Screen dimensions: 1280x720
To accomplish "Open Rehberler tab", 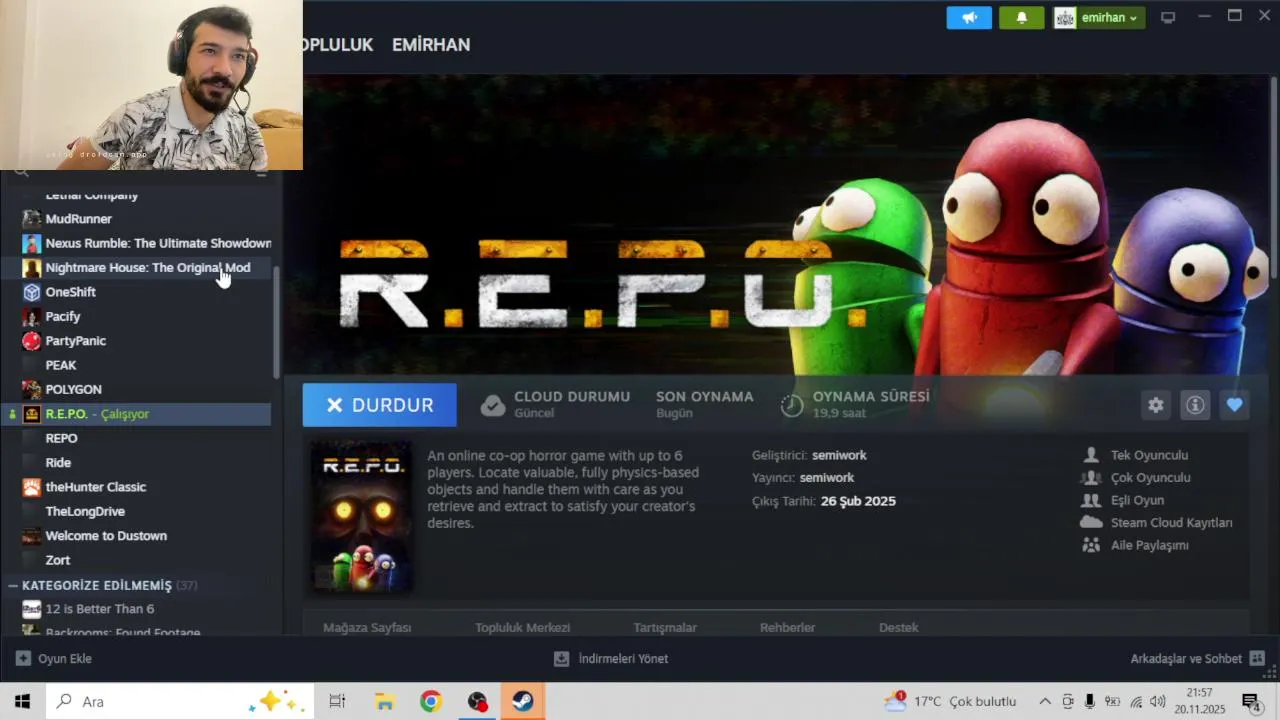I will tap(787, 628).
